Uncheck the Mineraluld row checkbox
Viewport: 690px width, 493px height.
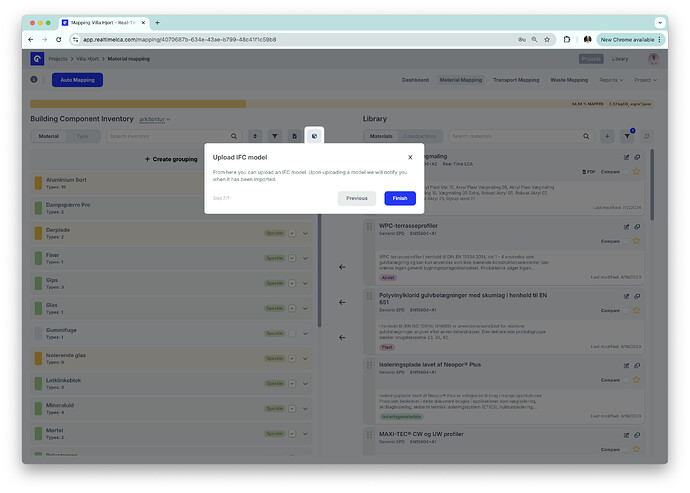click(292, 409)
